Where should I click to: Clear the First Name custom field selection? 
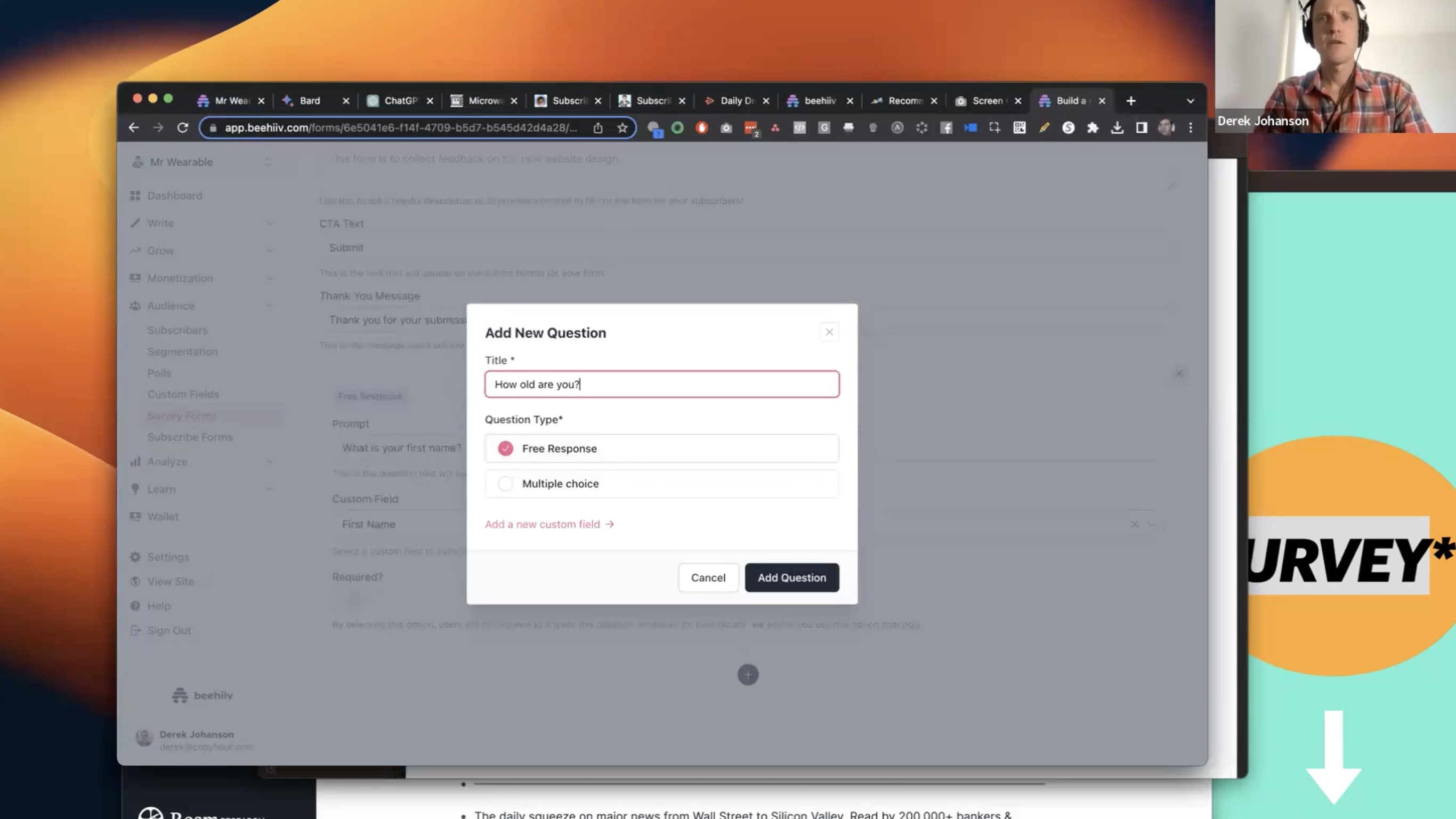(1135, 524)
